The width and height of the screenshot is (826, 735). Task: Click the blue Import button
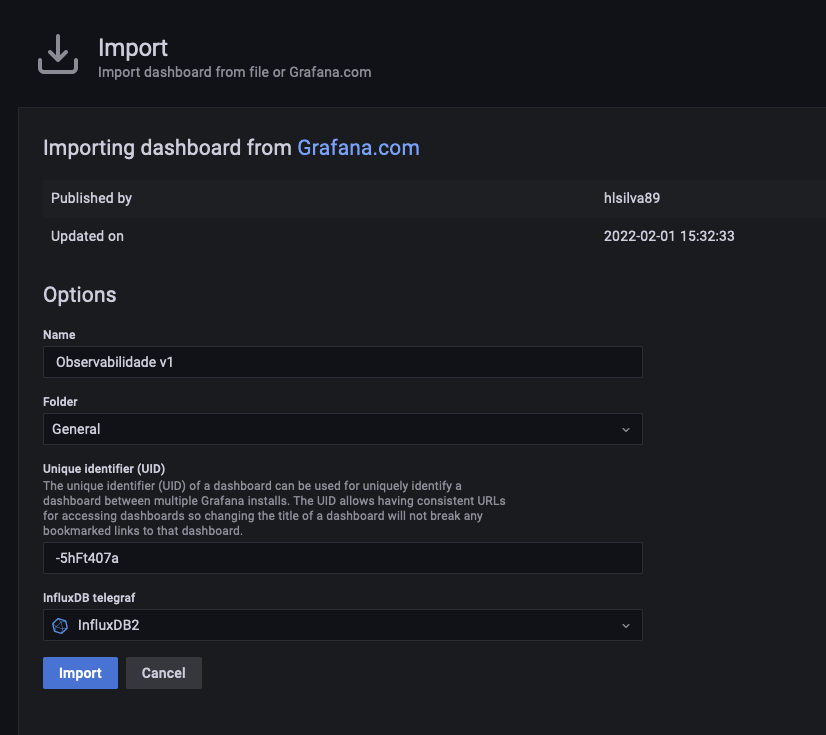tap(80, 673)
